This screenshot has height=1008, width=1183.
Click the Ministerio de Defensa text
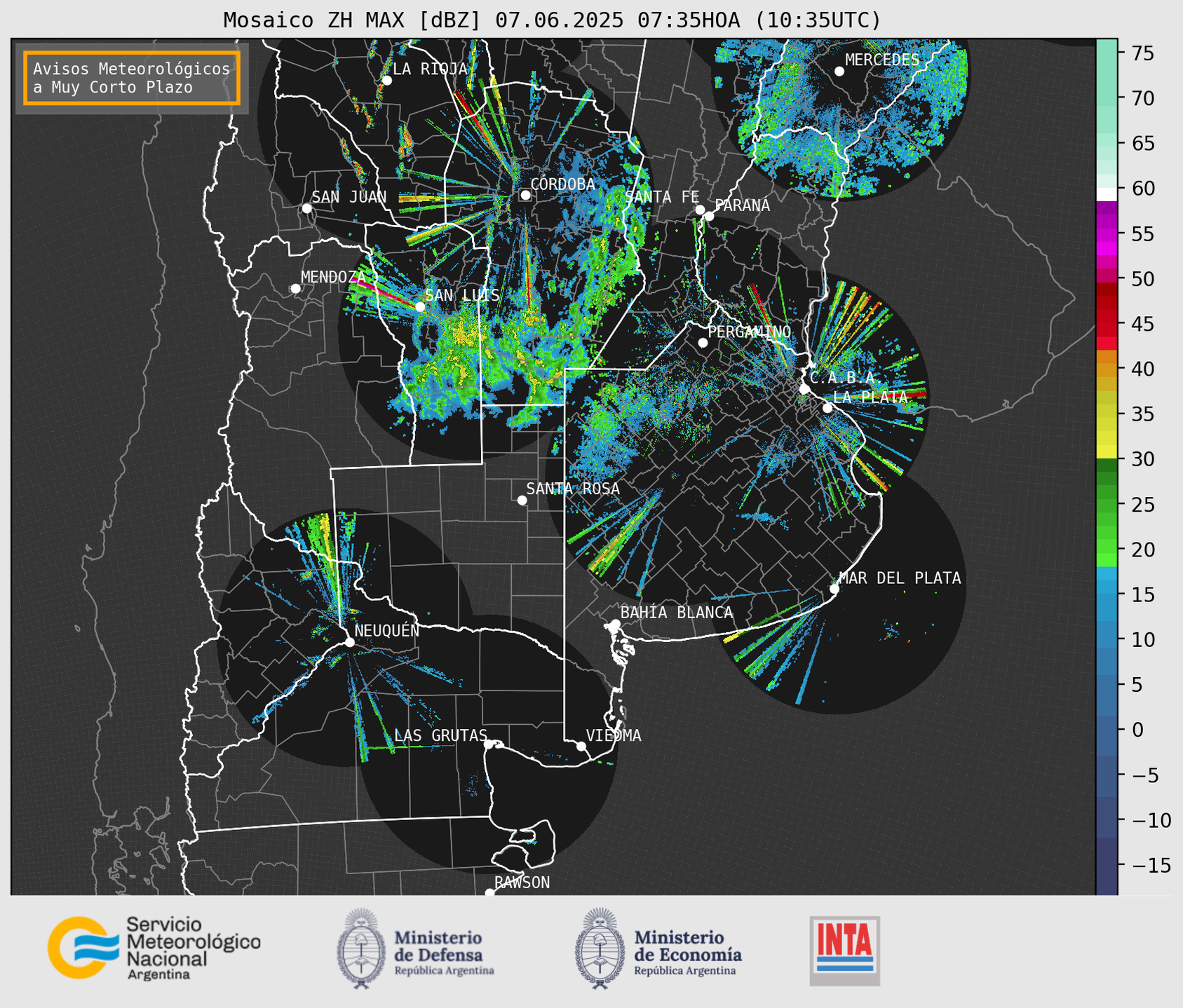(x=444, y=952)
